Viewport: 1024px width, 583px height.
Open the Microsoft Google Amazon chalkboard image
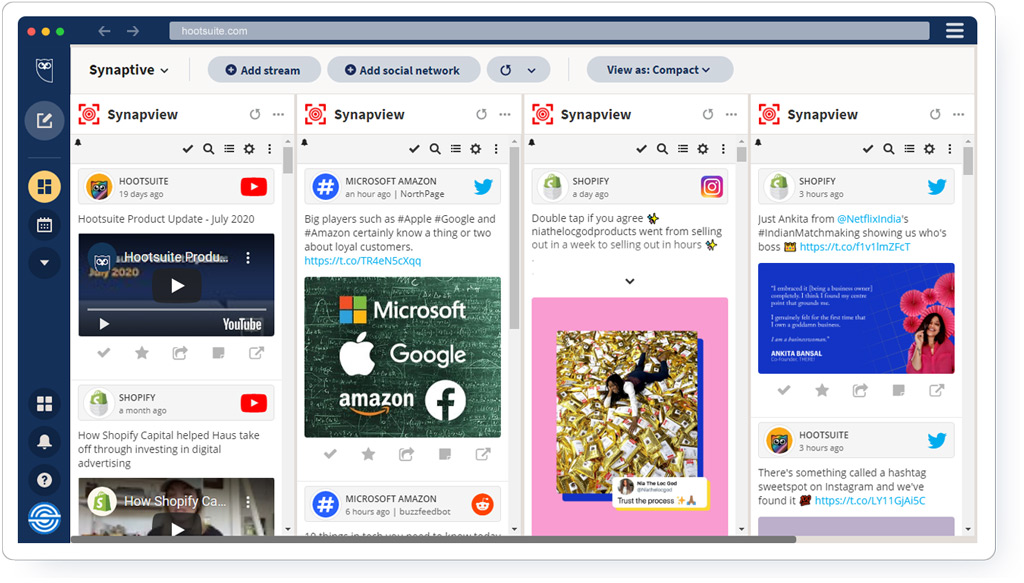(x=402, y=357)
